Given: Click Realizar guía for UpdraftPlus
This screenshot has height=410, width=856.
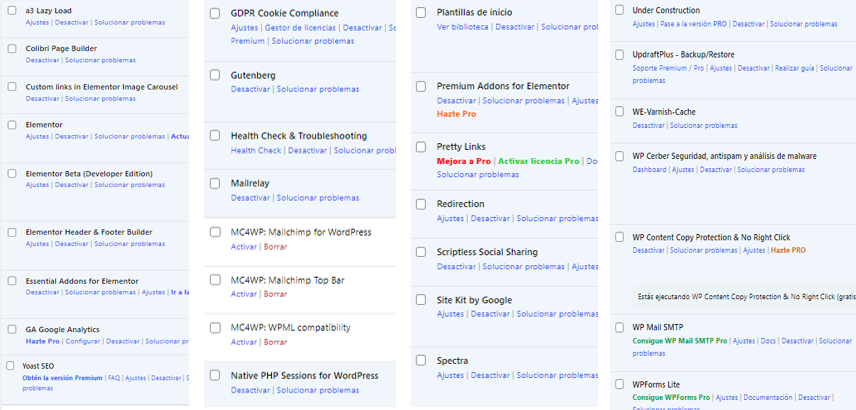Looking at the screenshot, I should pyautogui.click(x=794, y=68).
